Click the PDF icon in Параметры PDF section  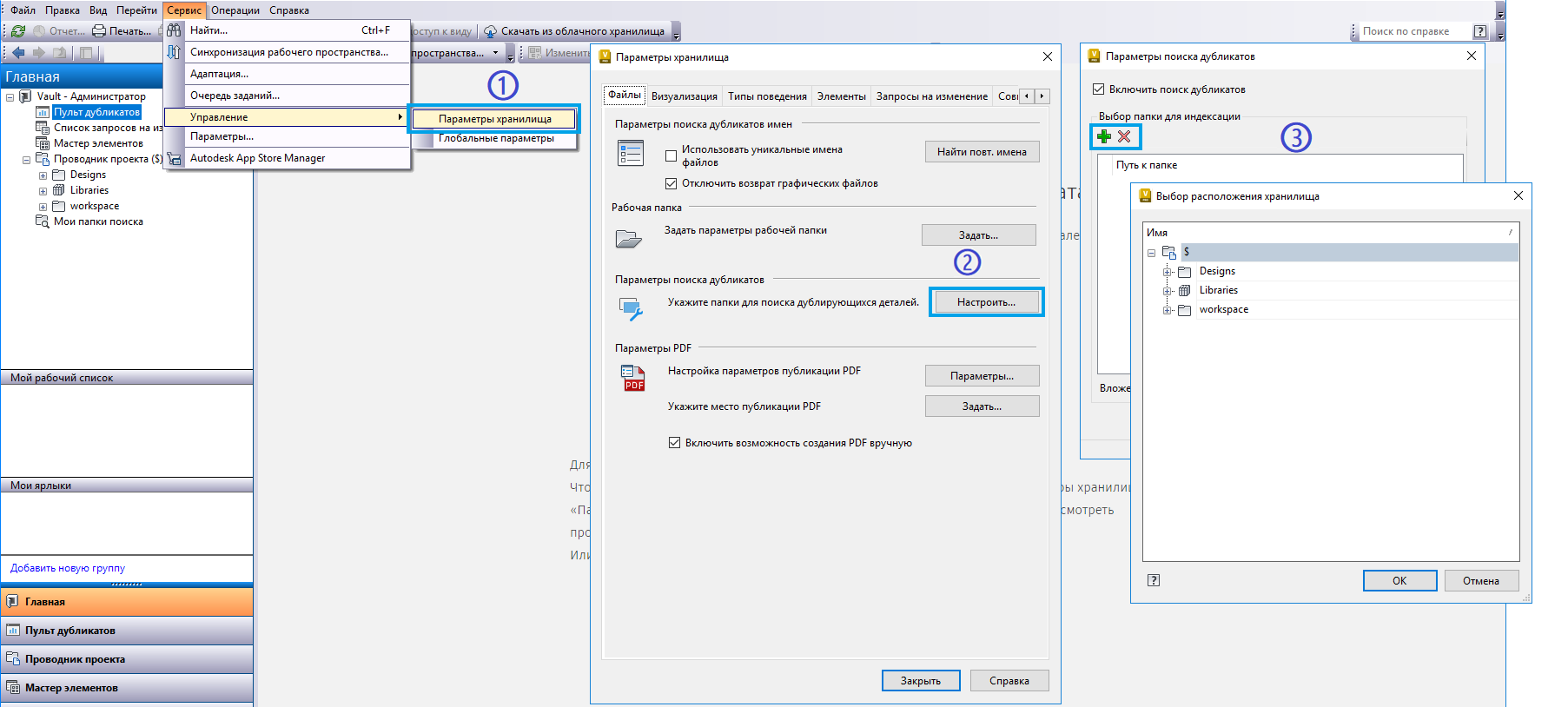click(633, 378)
